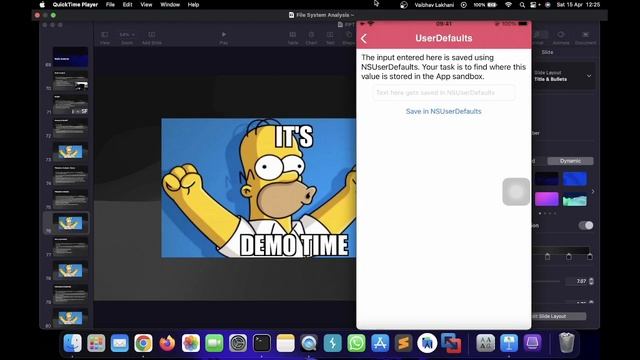Viewport: 640px width, 360px height.
Task: Click the Spotlight search icon in menu bar
Action: (x=522, y=5)
